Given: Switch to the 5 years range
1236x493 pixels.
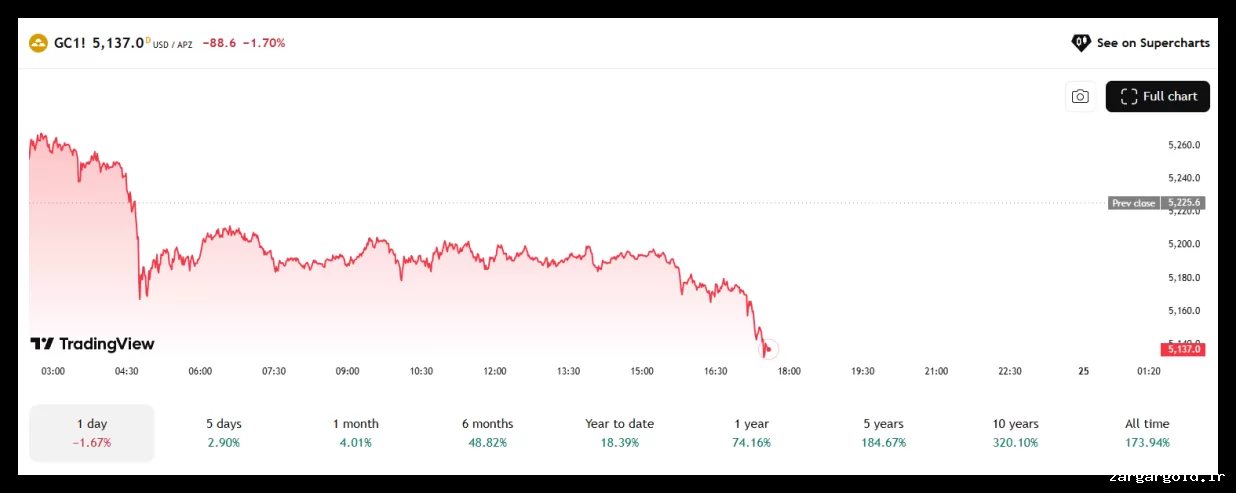Looking at the screenshot, I should (883, 433).
